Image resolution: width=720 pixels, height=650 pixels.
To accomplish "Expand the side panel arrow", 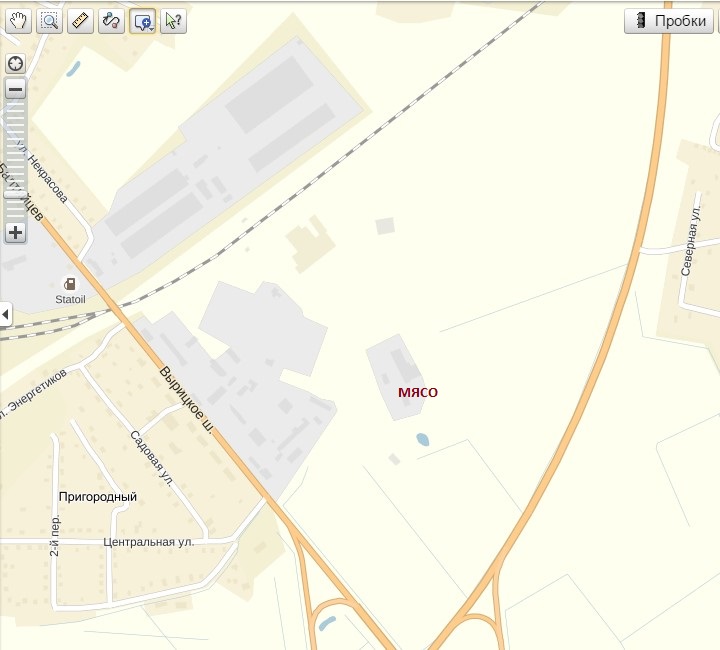I will [x=6, y=315].
